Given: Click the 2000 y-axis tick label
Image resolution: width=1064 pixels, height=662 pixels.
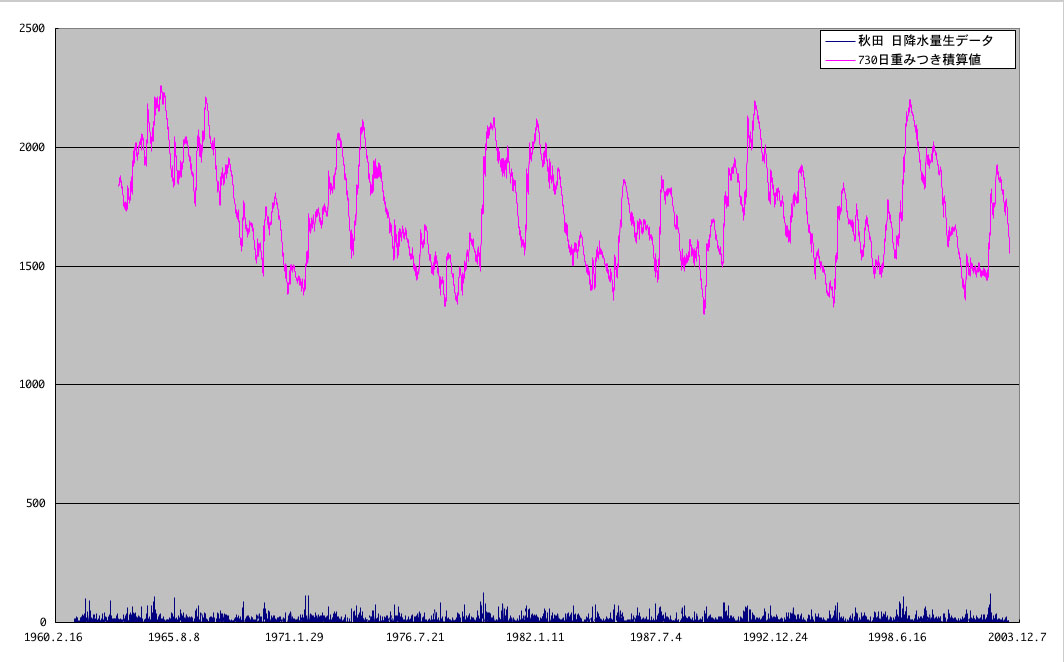Looking at the screenshot, I should pyautogui.click(x=32, y=148).
